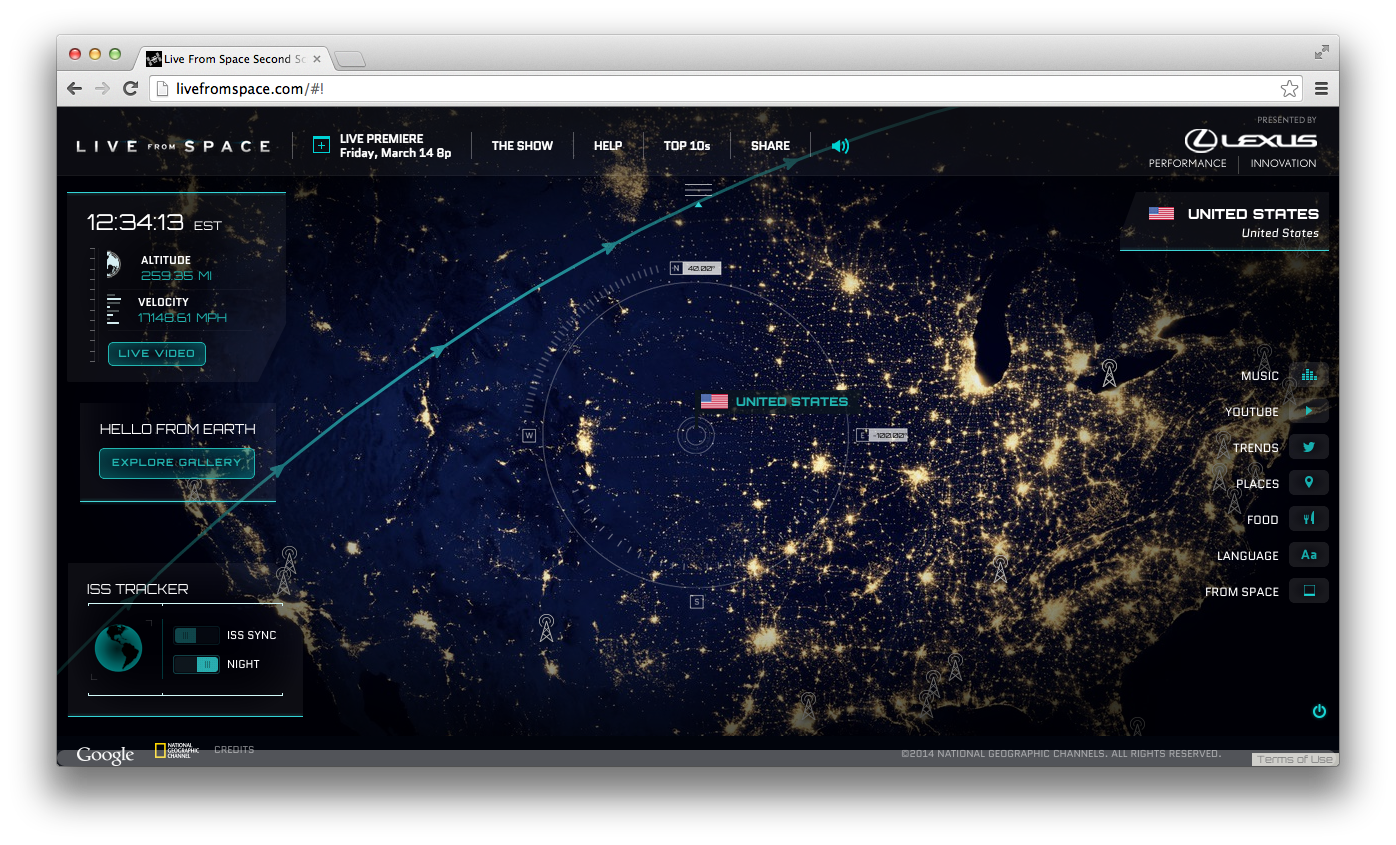Screen dimensions: 1396x845
Task: Click the Live Video button
Action: [x=157, y=353]
